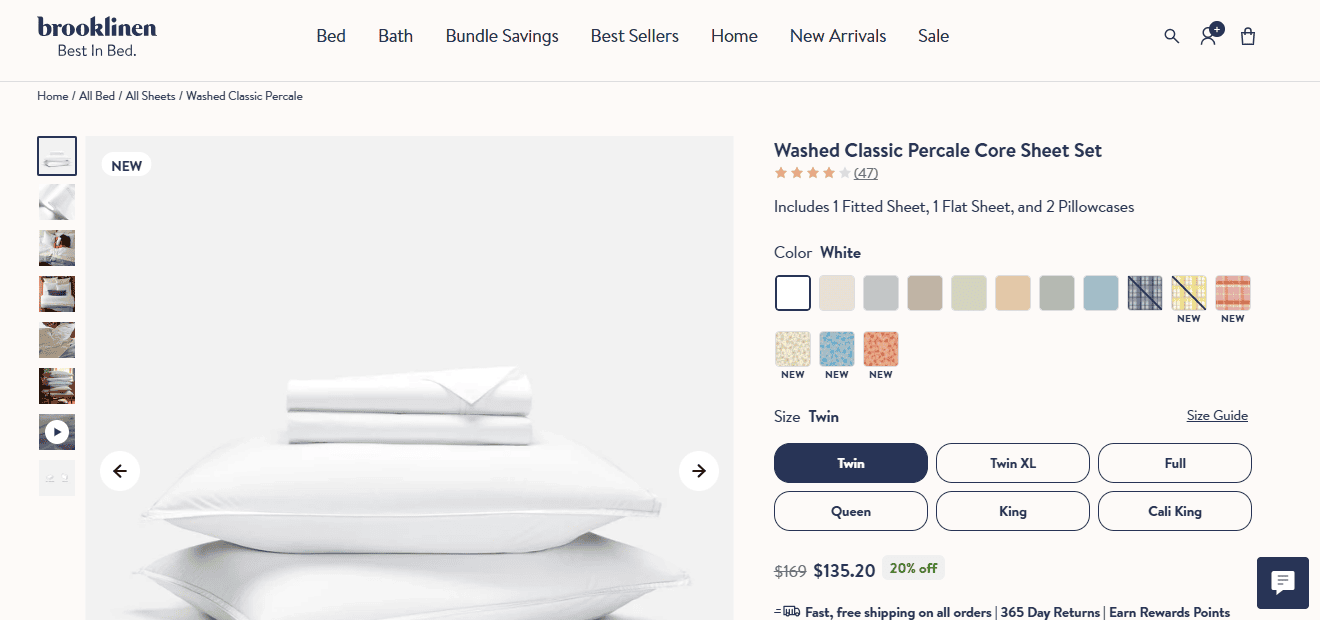This screenshot has width=1320, height=620.
Task: Select the light blue color swatch
Action: 1101,293
